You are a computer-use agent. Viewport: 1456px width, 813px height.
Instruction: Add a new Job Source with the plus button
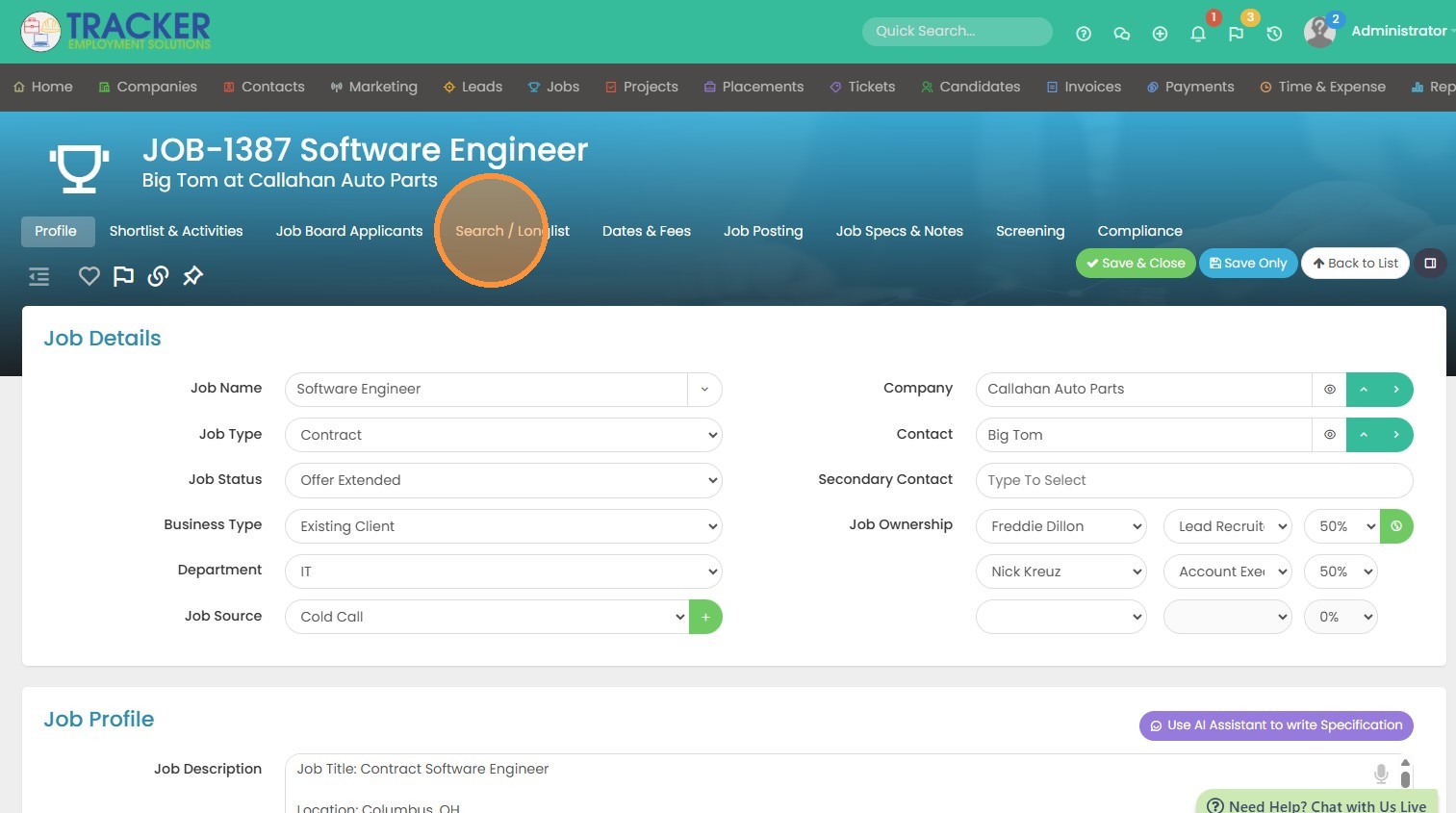coord(705,617)
